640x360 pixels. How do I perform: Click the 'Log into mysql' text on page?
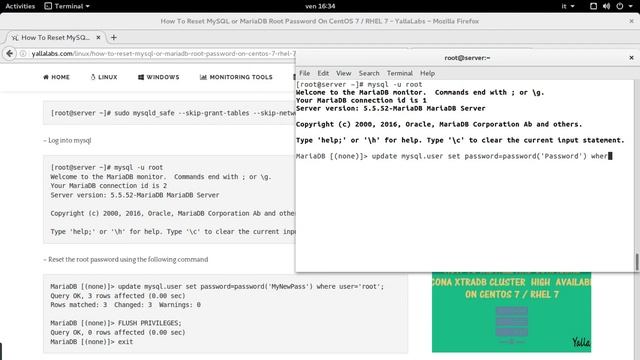coord(67,140)
